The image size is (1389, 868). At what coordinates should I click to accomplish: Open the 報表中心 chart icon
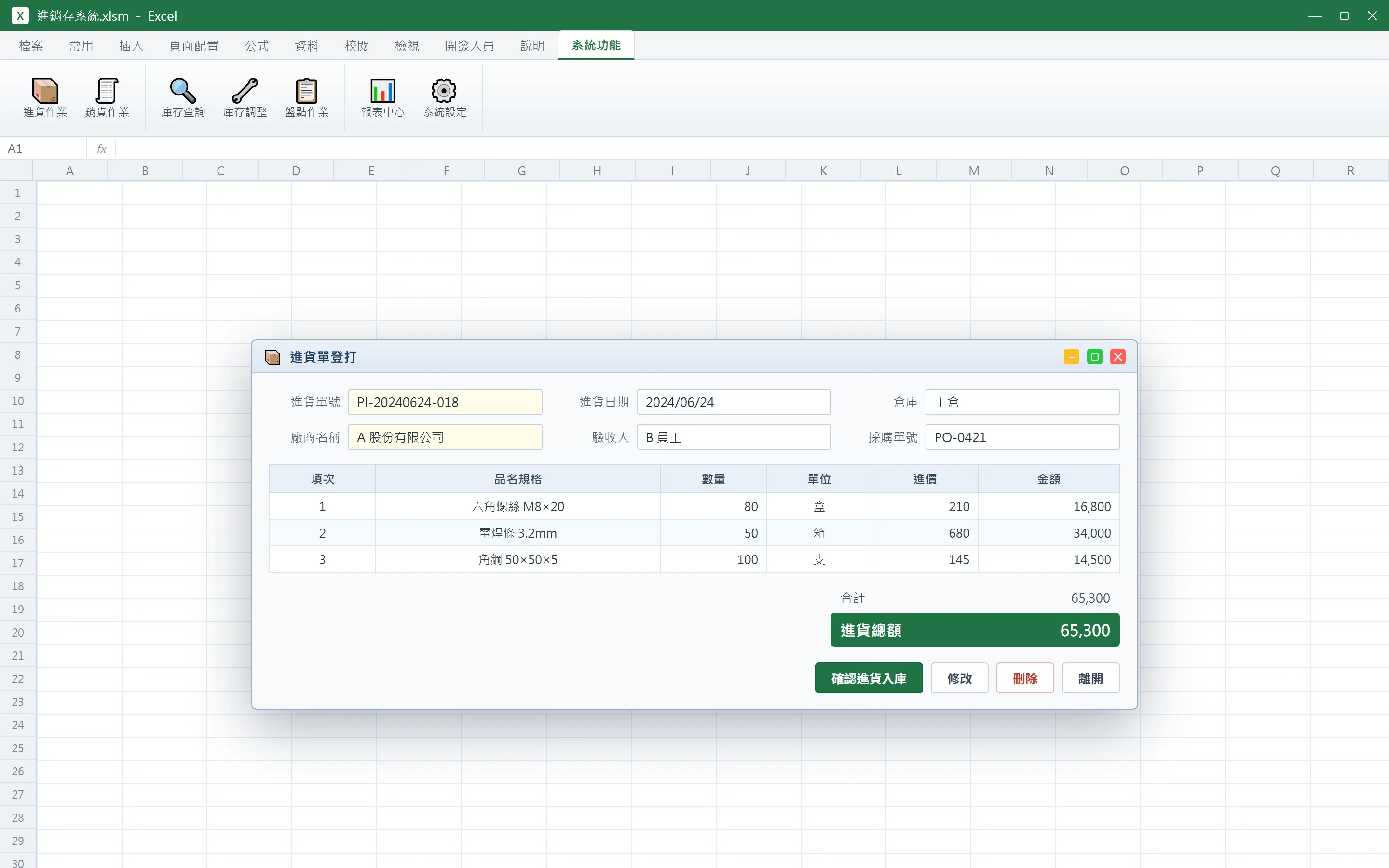[383, 97]
